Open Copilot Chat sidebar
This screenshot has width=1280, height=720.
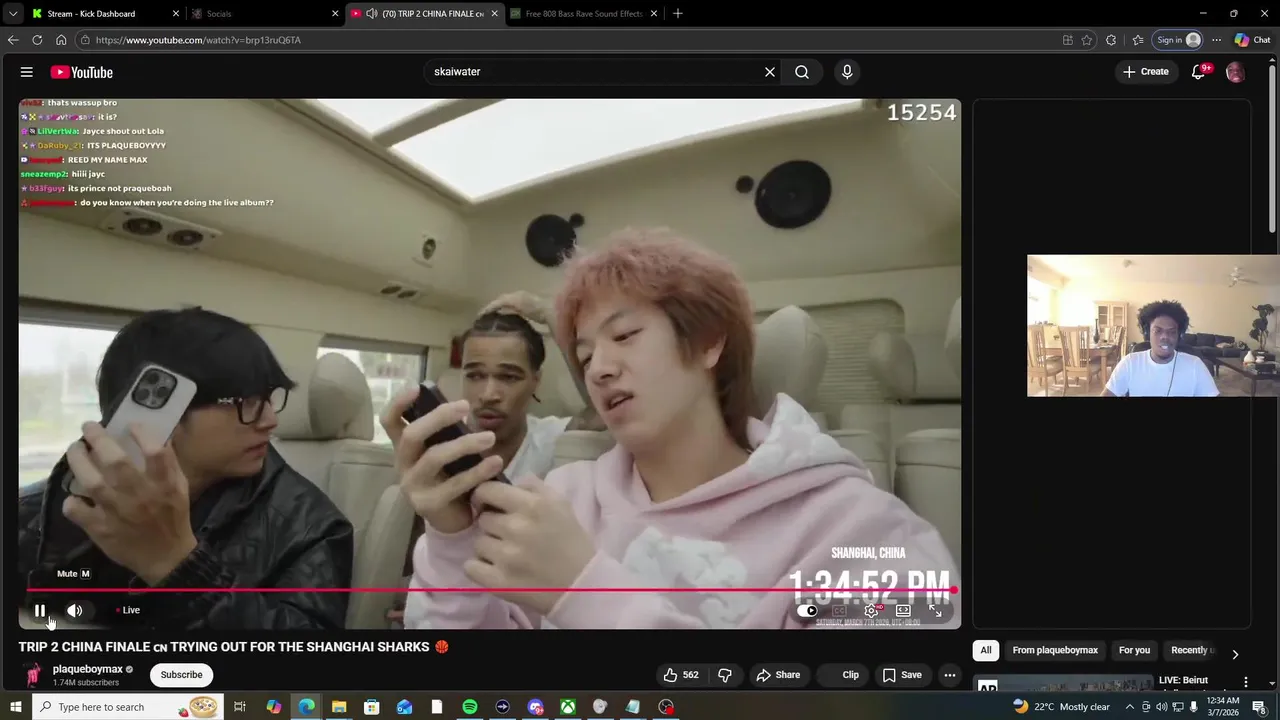point(1253,40)
